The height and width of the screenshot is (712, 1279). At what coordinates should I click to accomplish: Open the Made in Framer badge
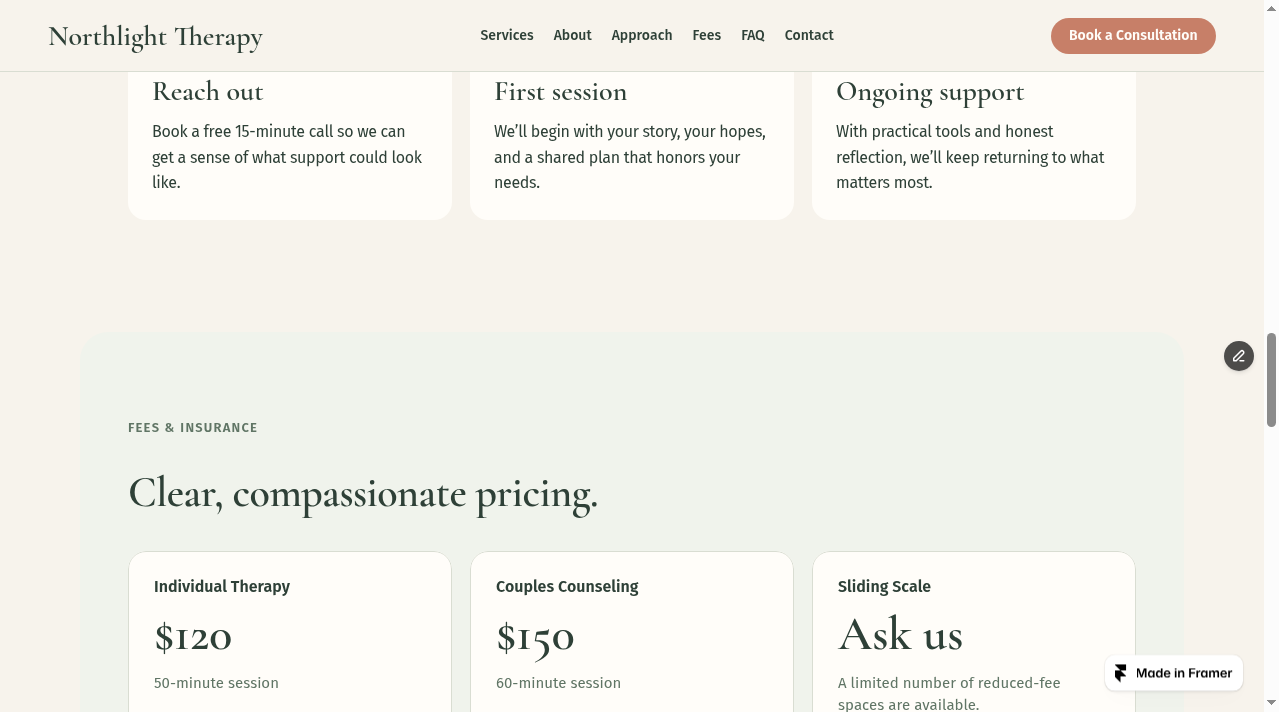1174,673
